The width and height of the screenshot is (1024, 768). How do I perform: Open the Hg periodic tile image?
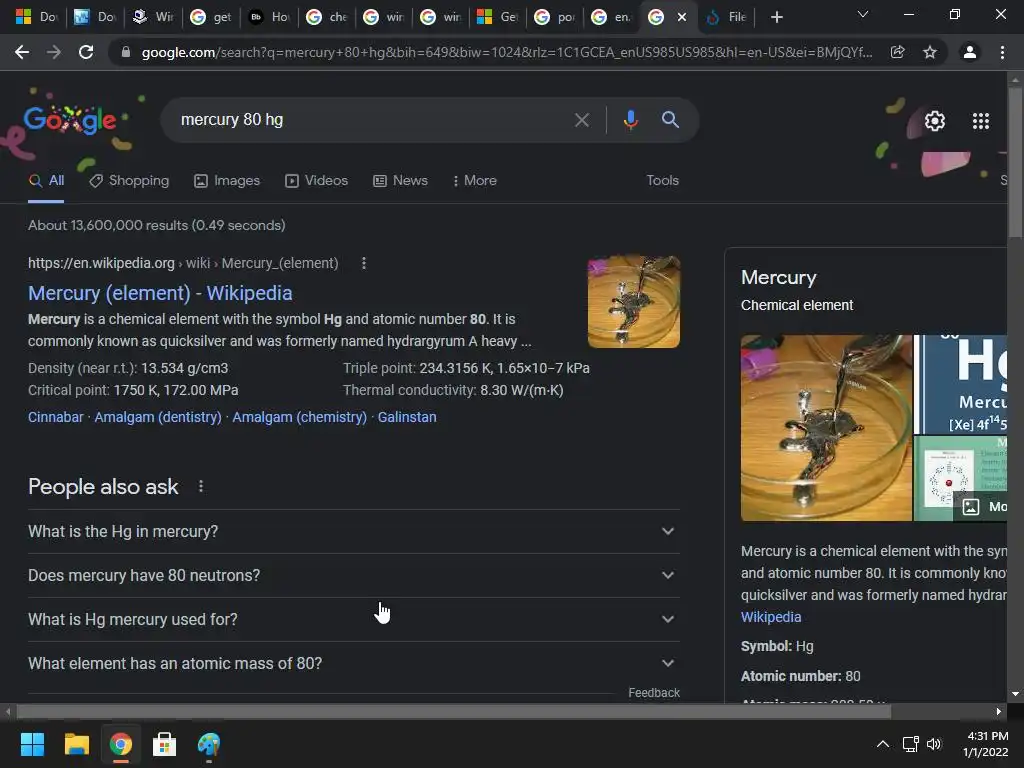[961, 385]
